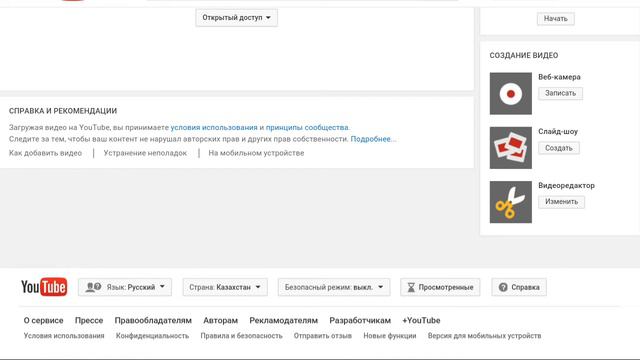The width and height of the screenshot is (640, 360).
Task: Click the Начать button
Action: pyautogui.click(x=556, y=19)
